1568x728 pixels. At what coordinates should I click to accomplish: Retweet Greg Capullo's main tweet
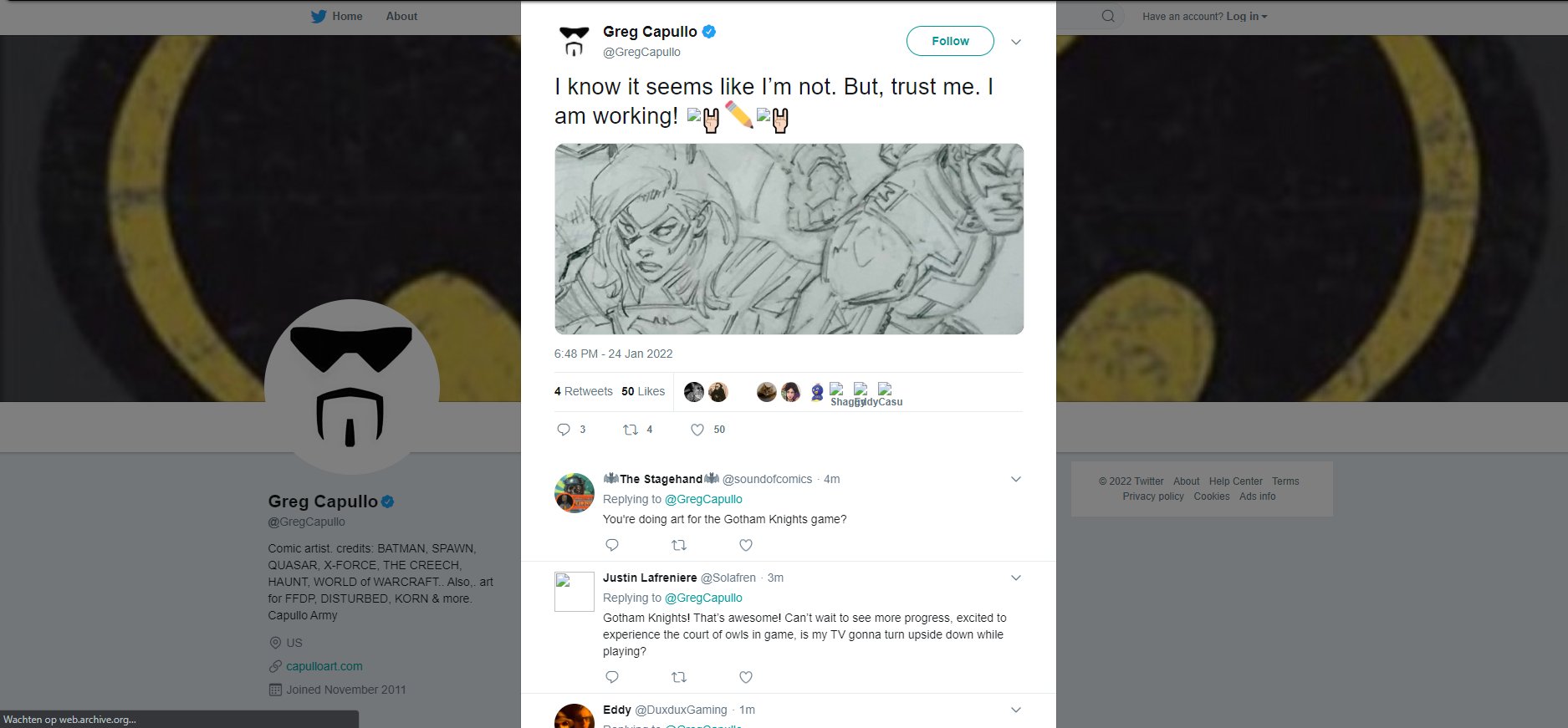631,430
